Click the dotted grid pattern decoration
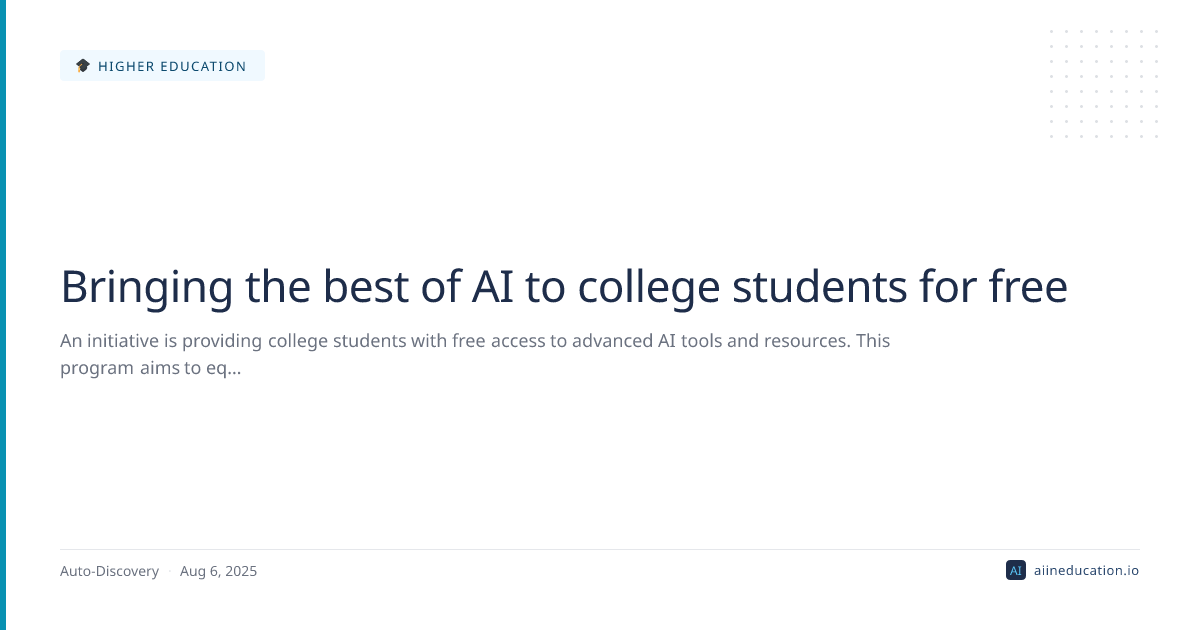 point(1104,84)
